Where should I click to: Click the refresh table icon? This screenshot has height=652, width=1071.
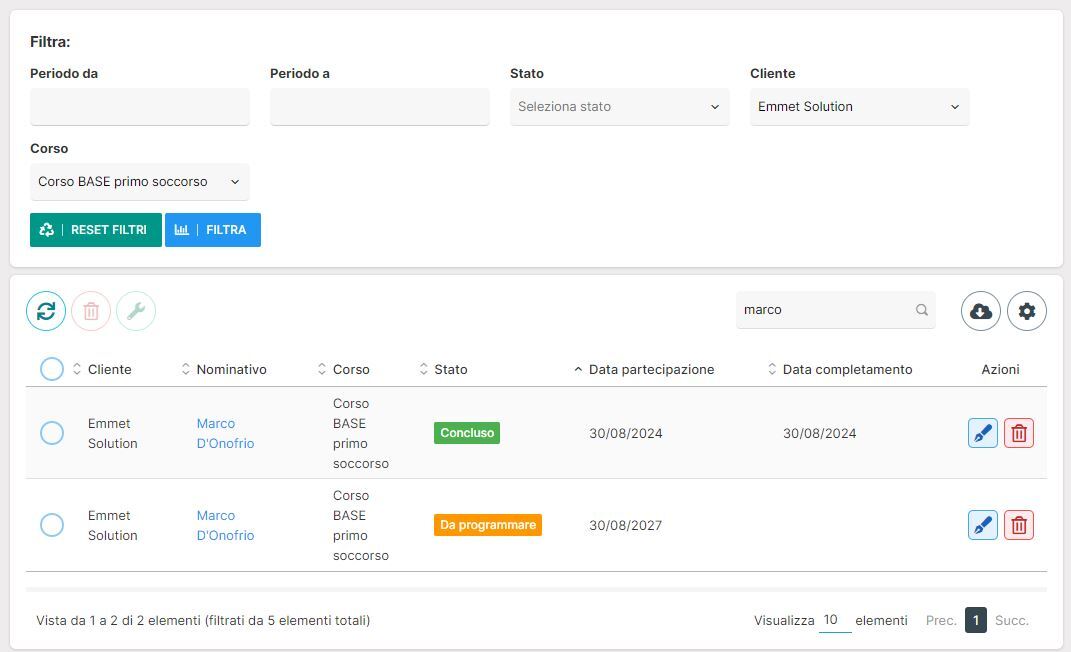coord(46,311)
